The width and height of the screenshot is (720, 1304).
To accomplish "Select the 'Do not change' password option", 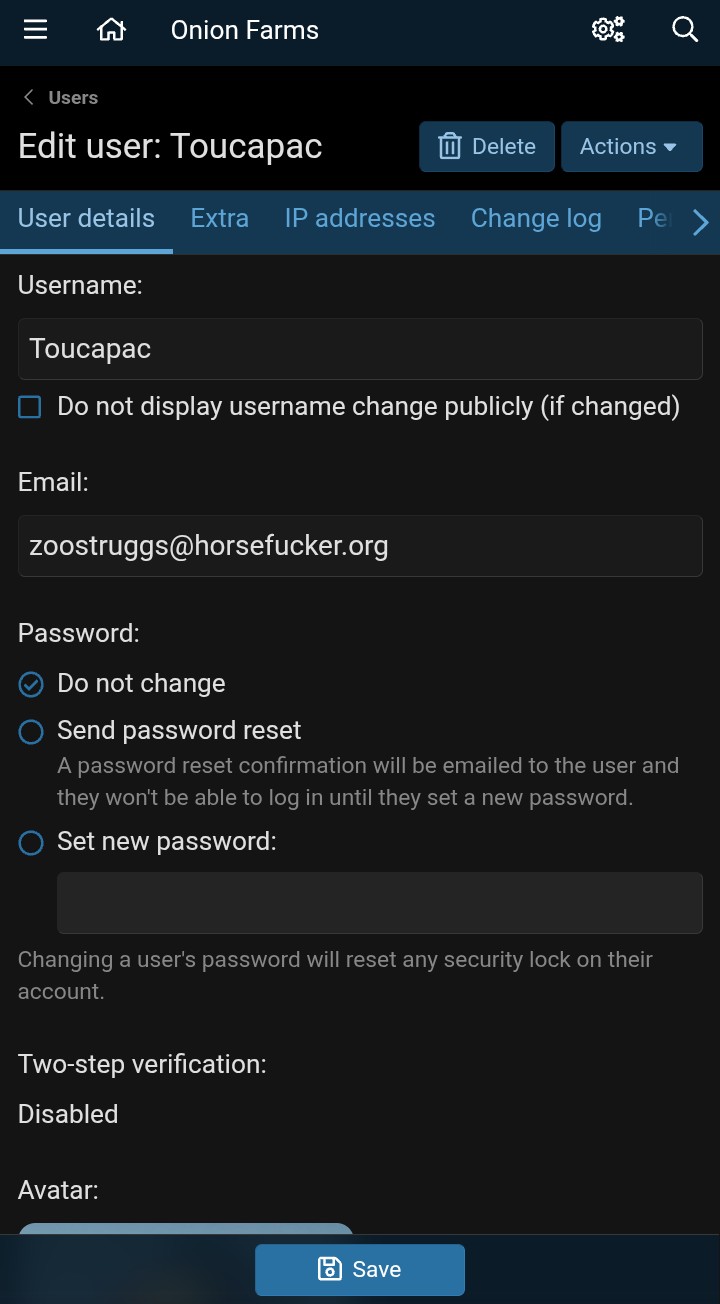I will (31, 684).
